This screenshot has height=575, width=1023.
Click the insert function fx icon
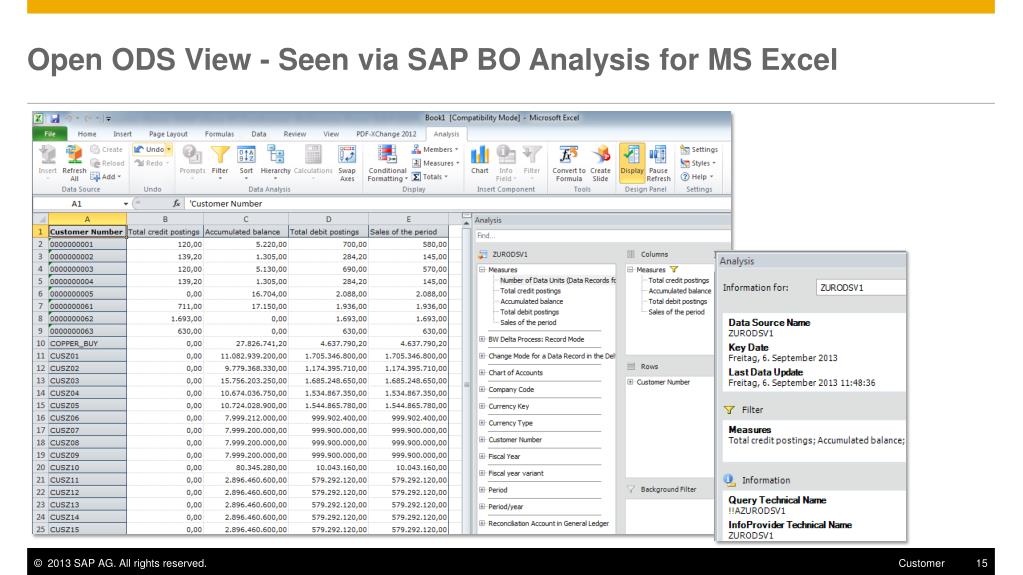pos(176,204)
